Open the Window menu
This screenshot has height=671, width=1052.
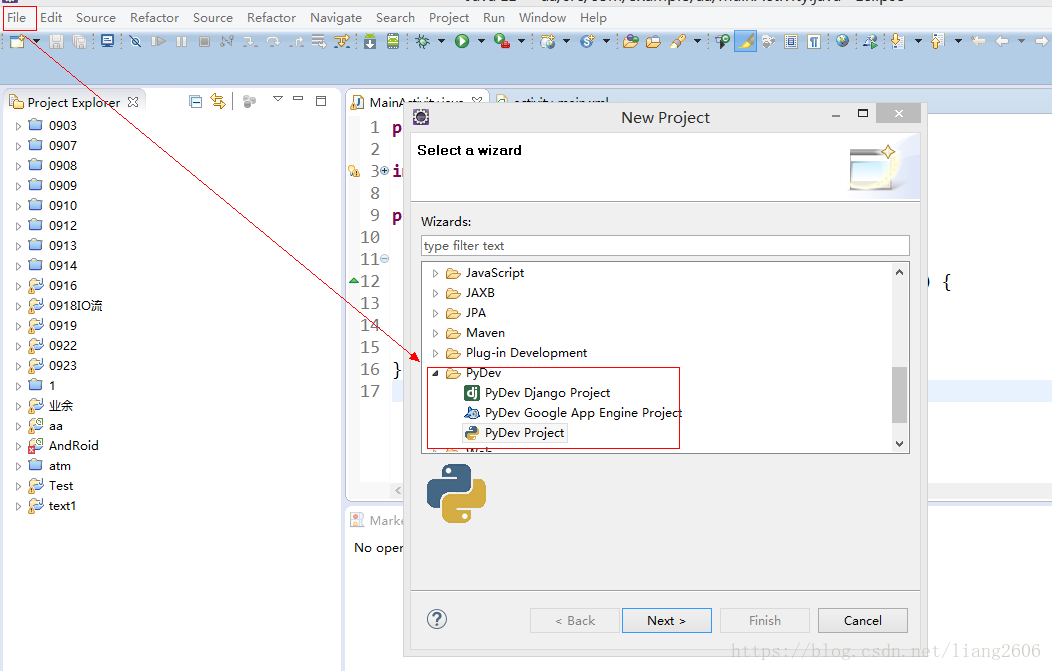pyautogui.click(x=542, y=17)
